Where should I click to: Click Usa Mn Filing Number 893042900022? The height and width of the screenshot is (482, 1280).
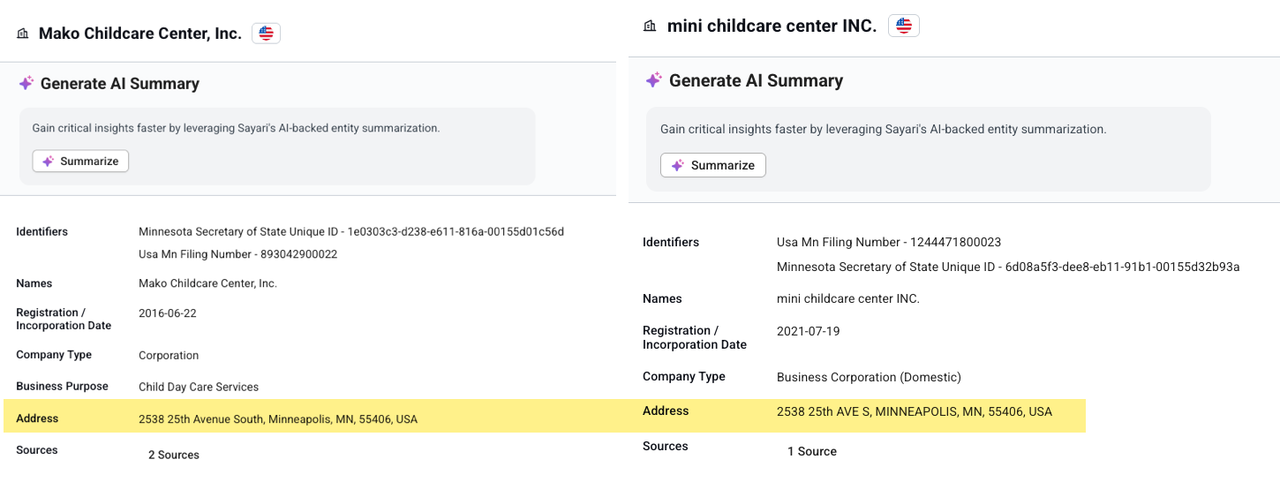coord(238,254)
